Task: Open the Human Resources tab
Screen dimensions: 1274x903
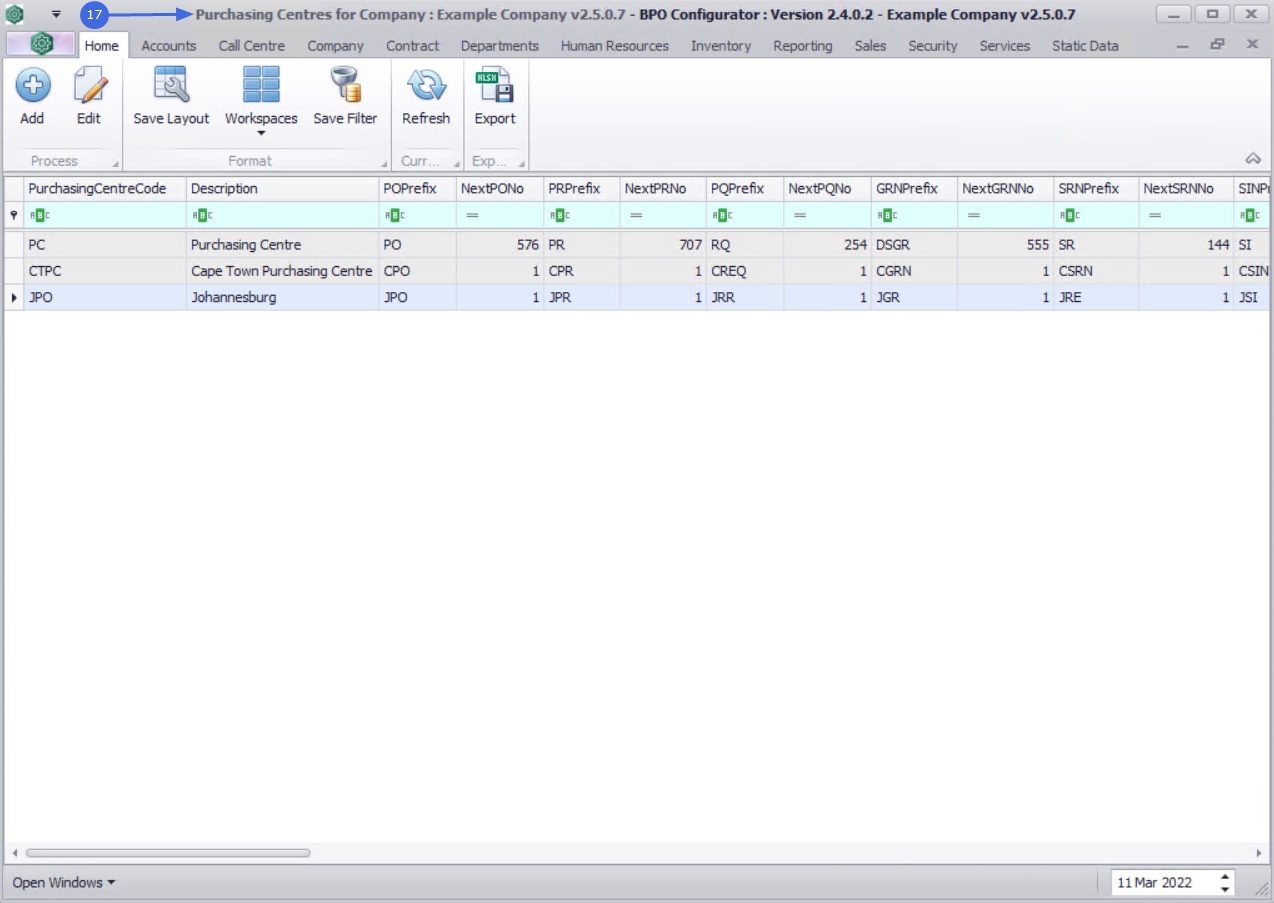Action: (x=615, y=45)
